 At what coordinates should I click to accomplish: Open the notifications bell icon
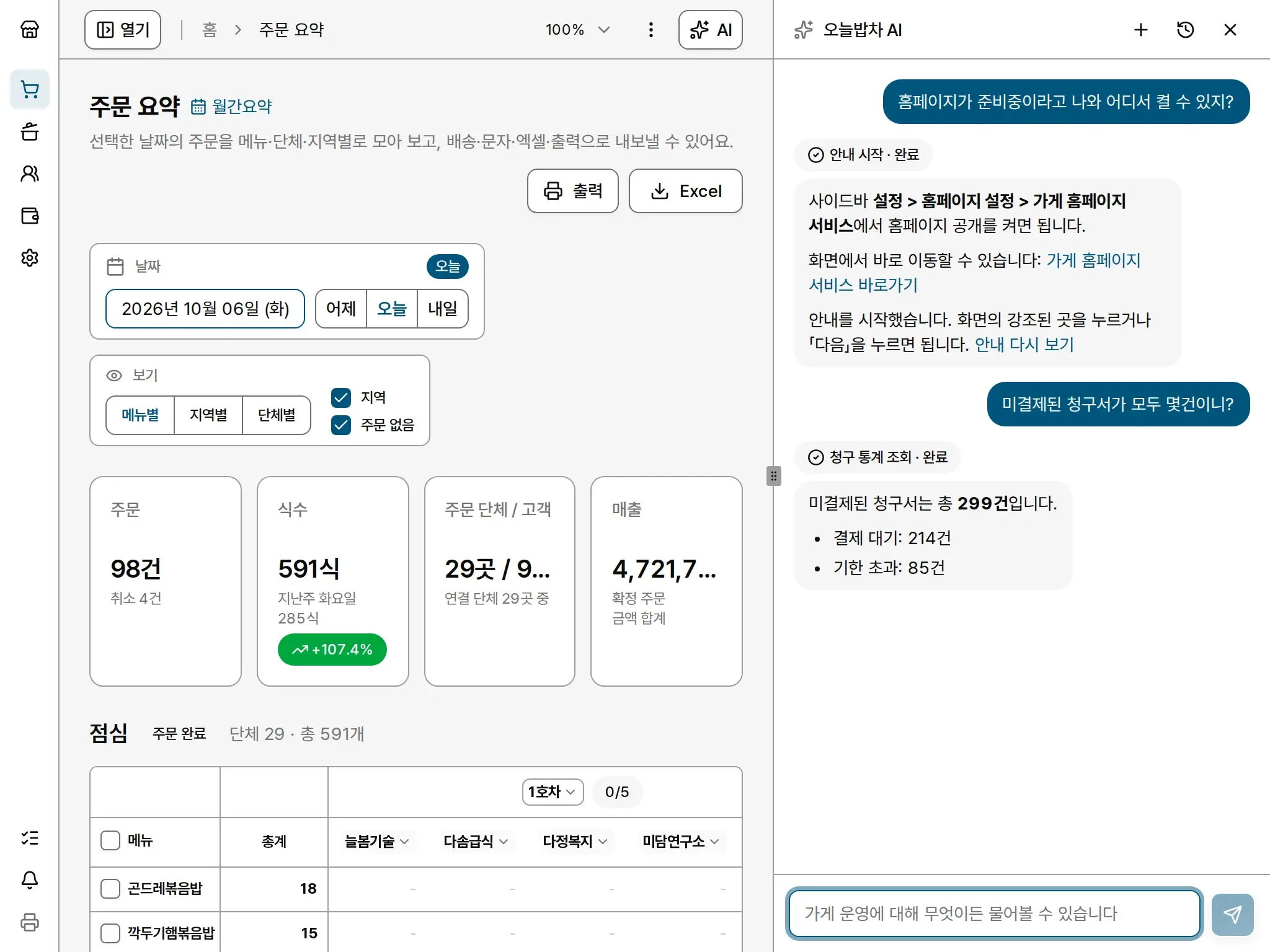30,880
